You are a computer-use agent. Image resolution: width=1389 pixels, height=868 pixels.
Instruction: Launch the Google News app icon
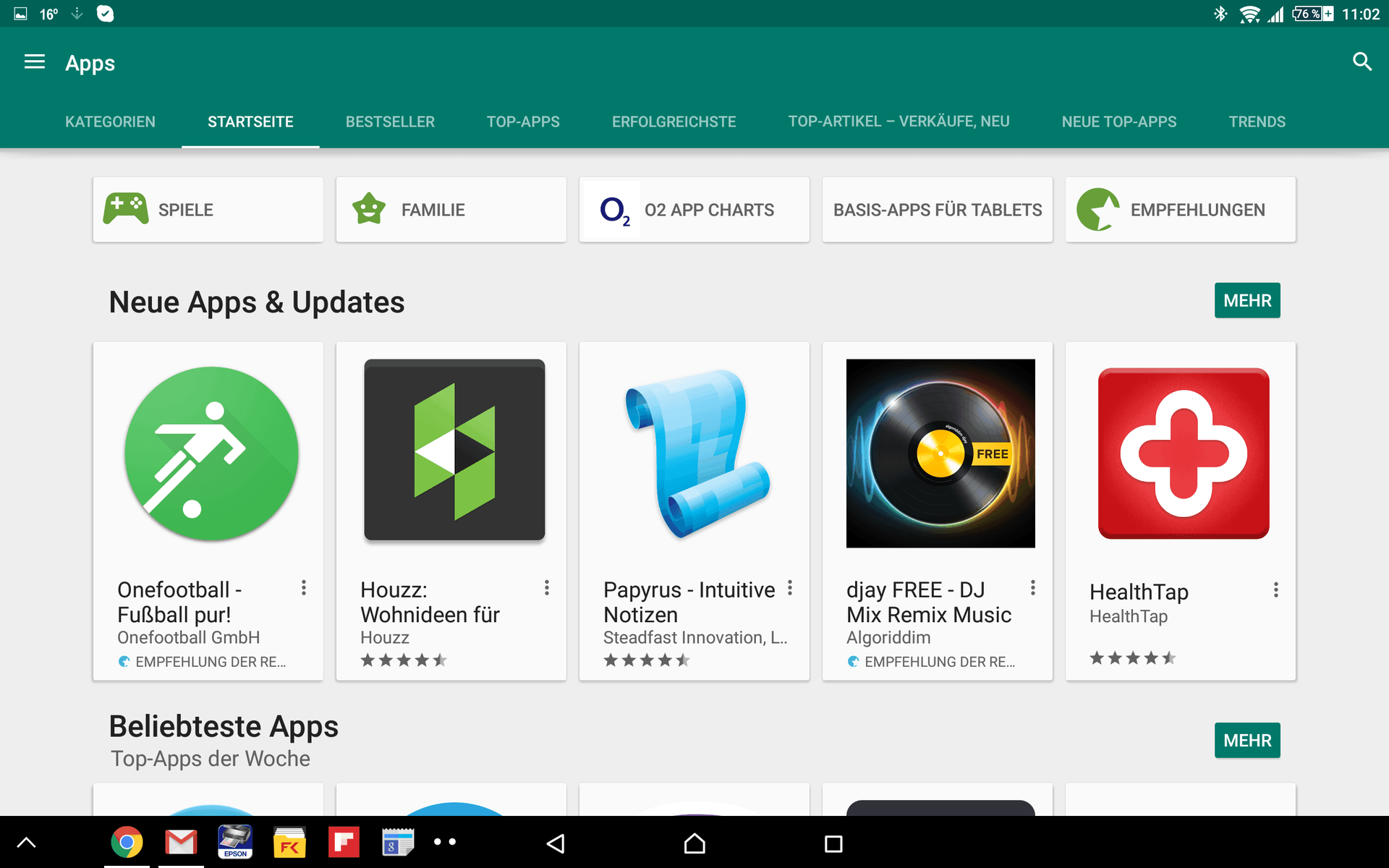pyautogui.click(x=398, y=842)
